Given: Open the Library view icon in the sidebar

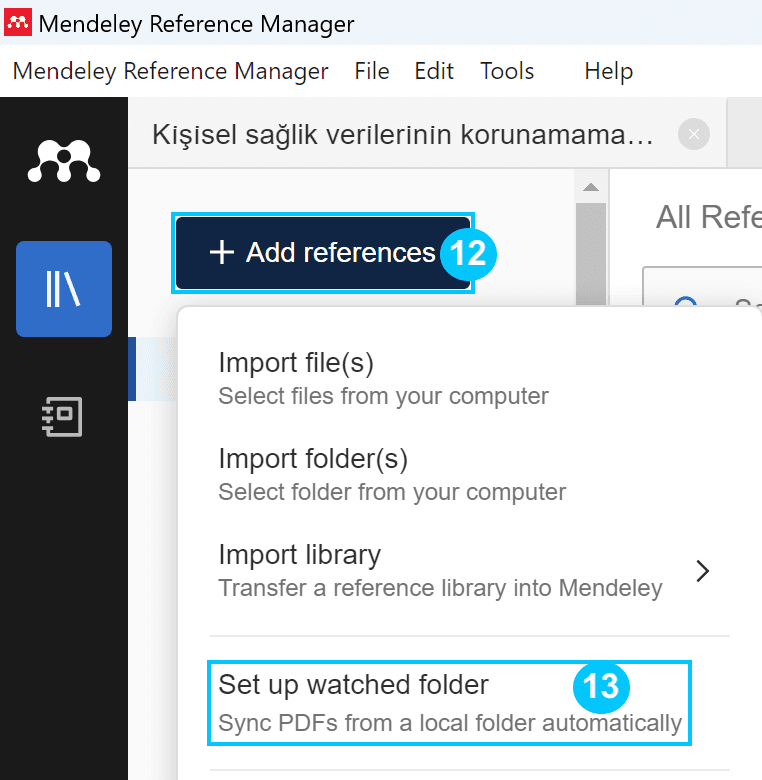Looking at the screenshot, I should pyautogui.click(x=64, y=289).
